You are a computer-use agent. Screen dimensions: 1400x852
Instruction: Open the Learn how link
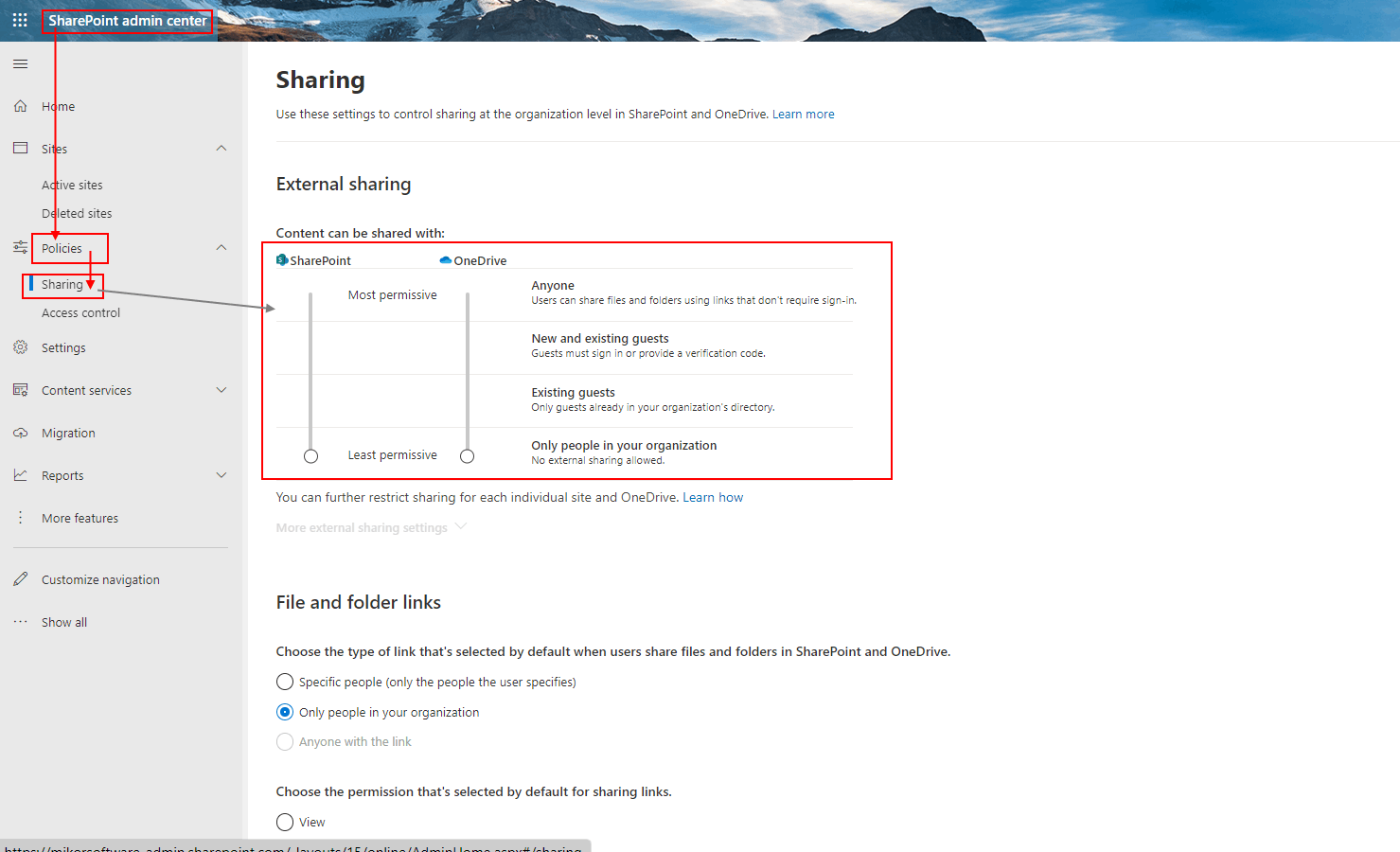[713, 498]
